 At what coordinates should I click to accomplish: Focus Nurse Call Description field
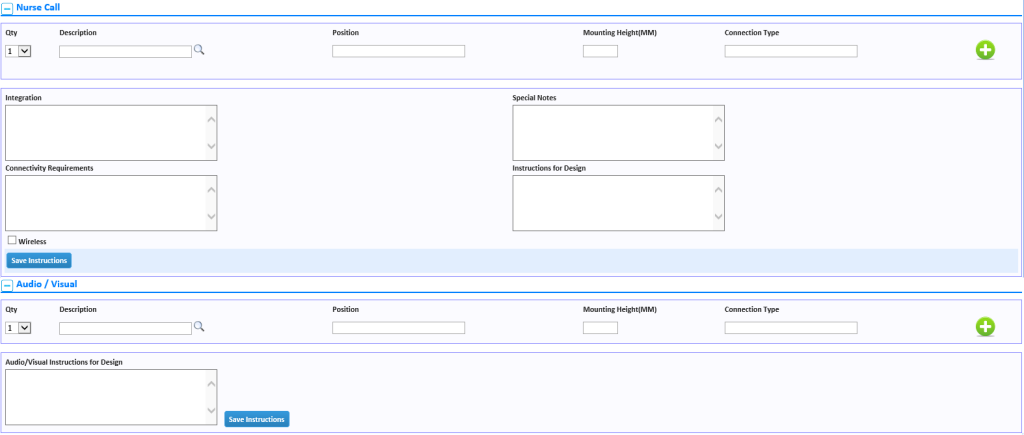click(x=125, y=52)
